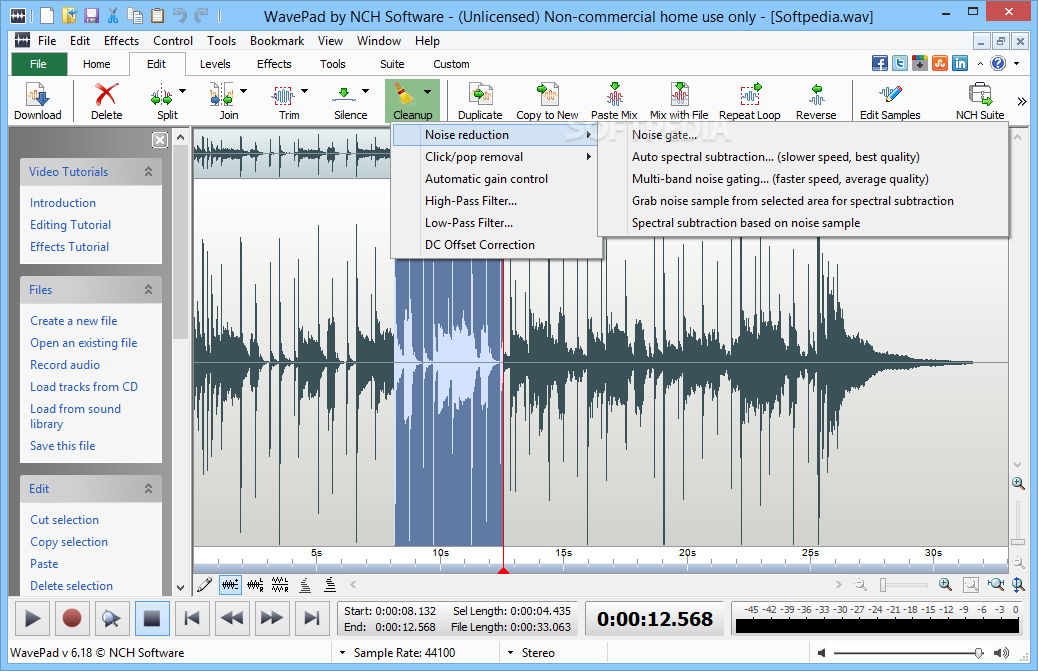This screenshot has width=1038, height=671.
Task: Click the waveform overview thumbnail at top
Action: tap(292, 153)
